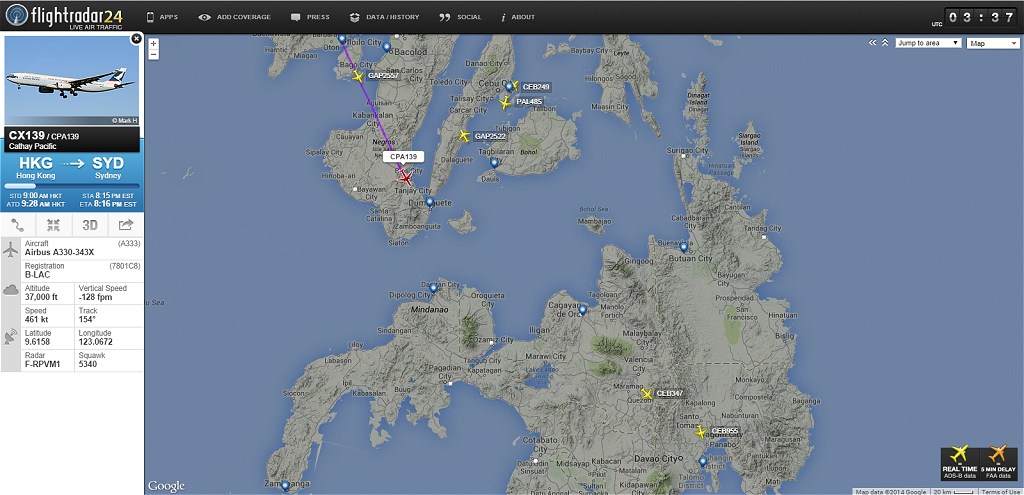Viewport: 1024px width, 495px height.
Task: Zoom out the map with minus button
Action: 152,54
